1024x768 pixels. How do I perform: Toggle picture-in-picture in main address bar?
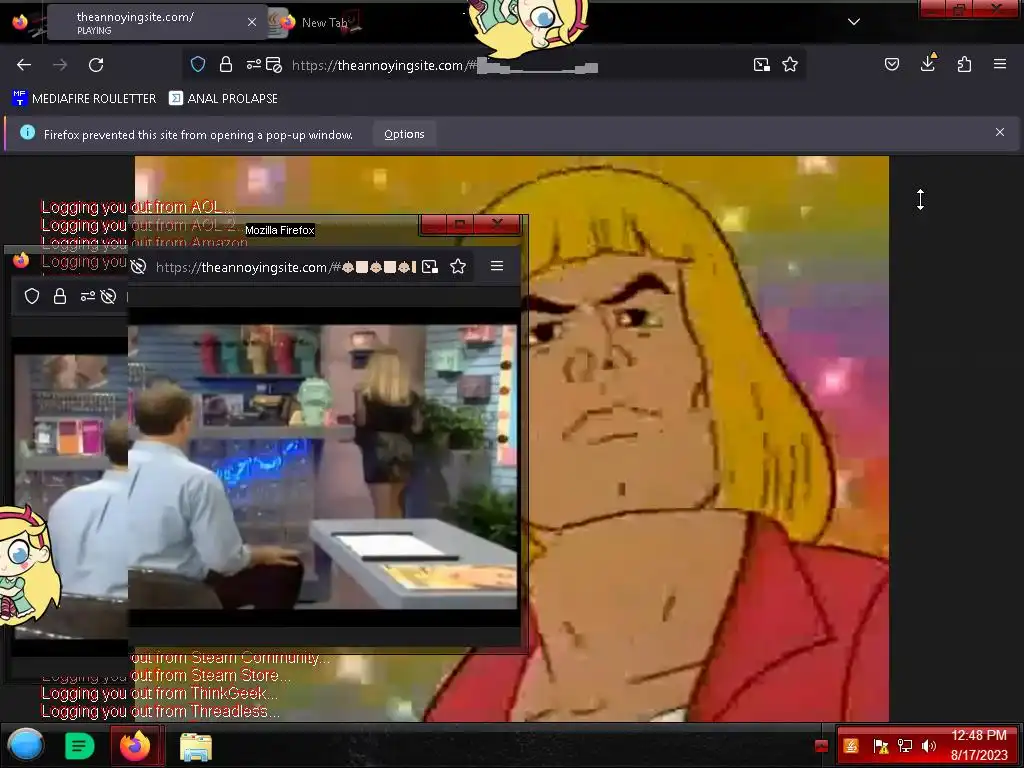point(761,65)
